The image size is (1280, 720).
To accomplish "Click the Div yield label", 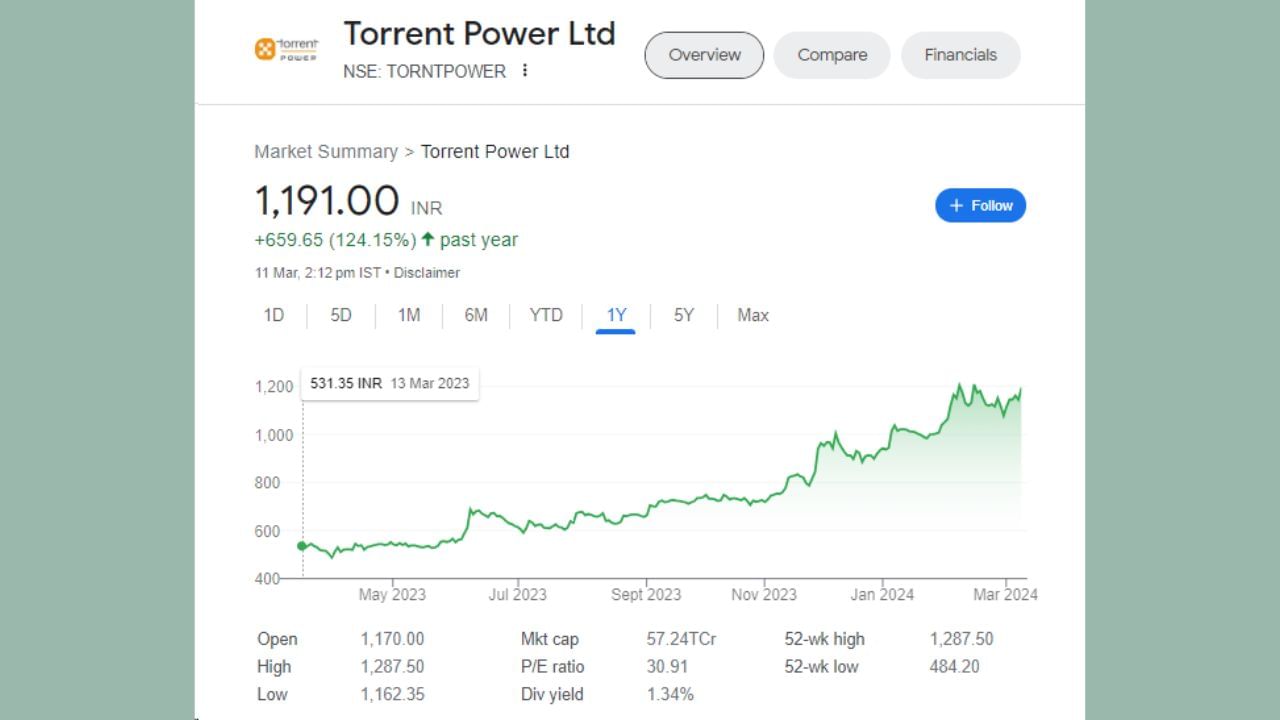I will coord(552,694).
